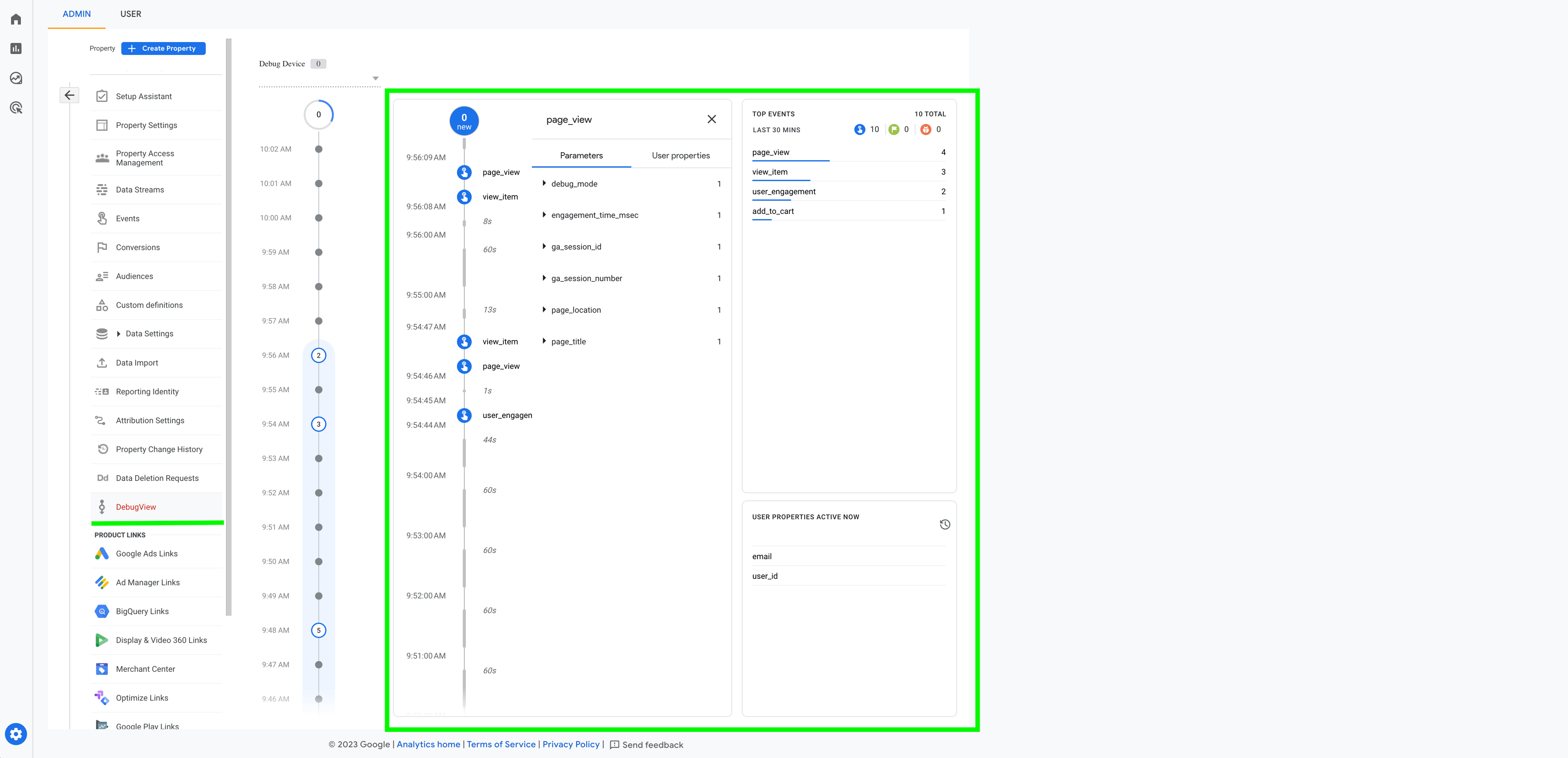This screenshot has height=758, width=1568.
Task: Open the Explore icon in left rail
Action: [x=16, y=78]
